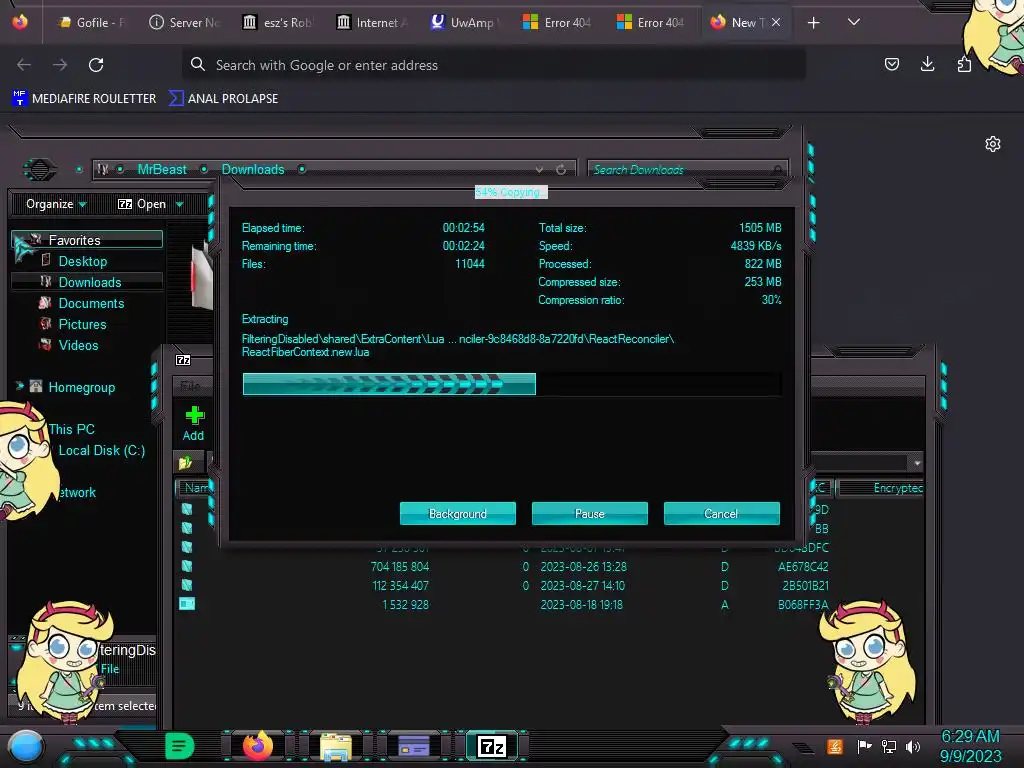
Task: Select Favorites in navigation pane
Action: 87,240
